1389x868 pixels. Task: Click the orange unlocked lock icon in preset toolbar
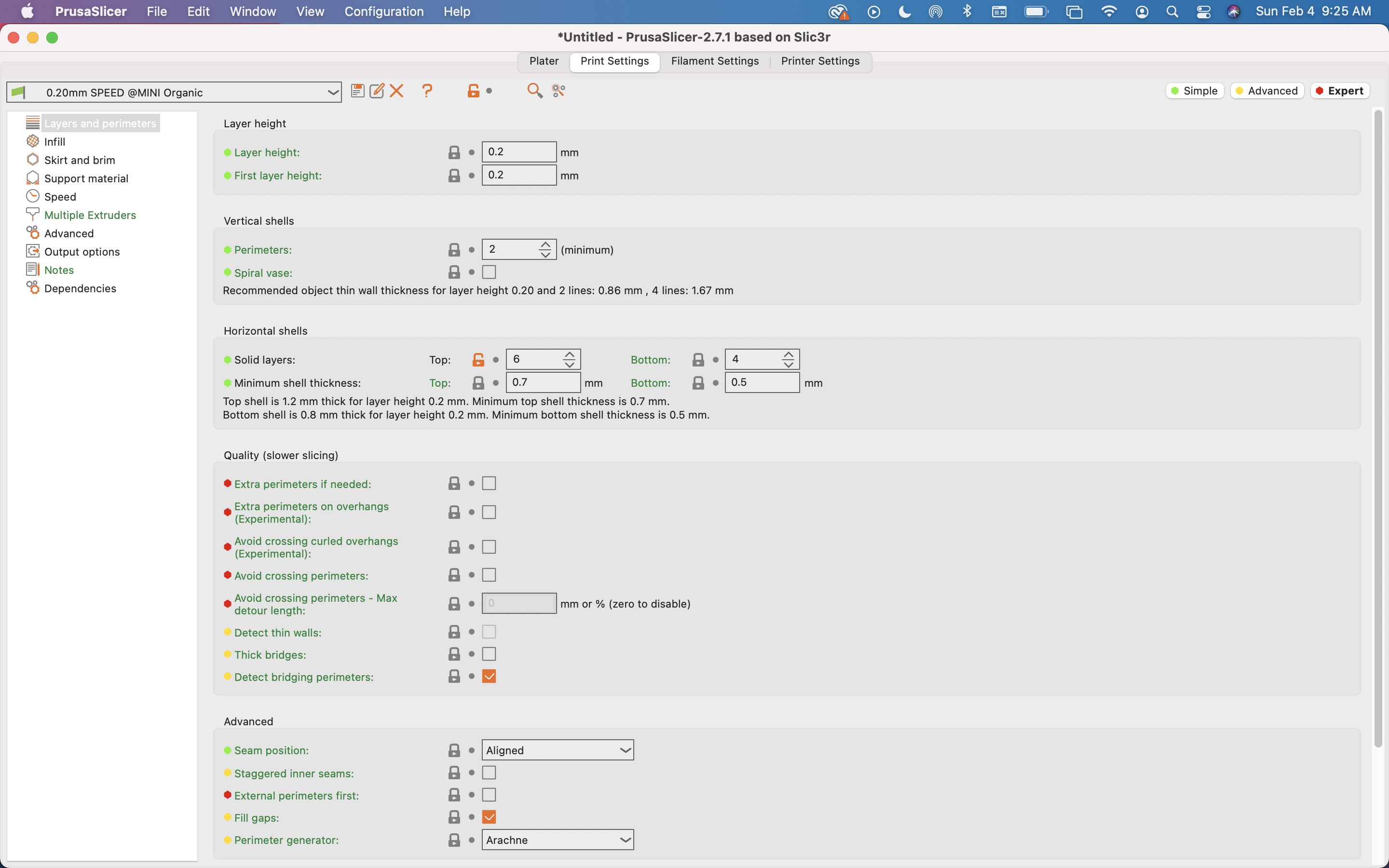click(x=474, y=91)
